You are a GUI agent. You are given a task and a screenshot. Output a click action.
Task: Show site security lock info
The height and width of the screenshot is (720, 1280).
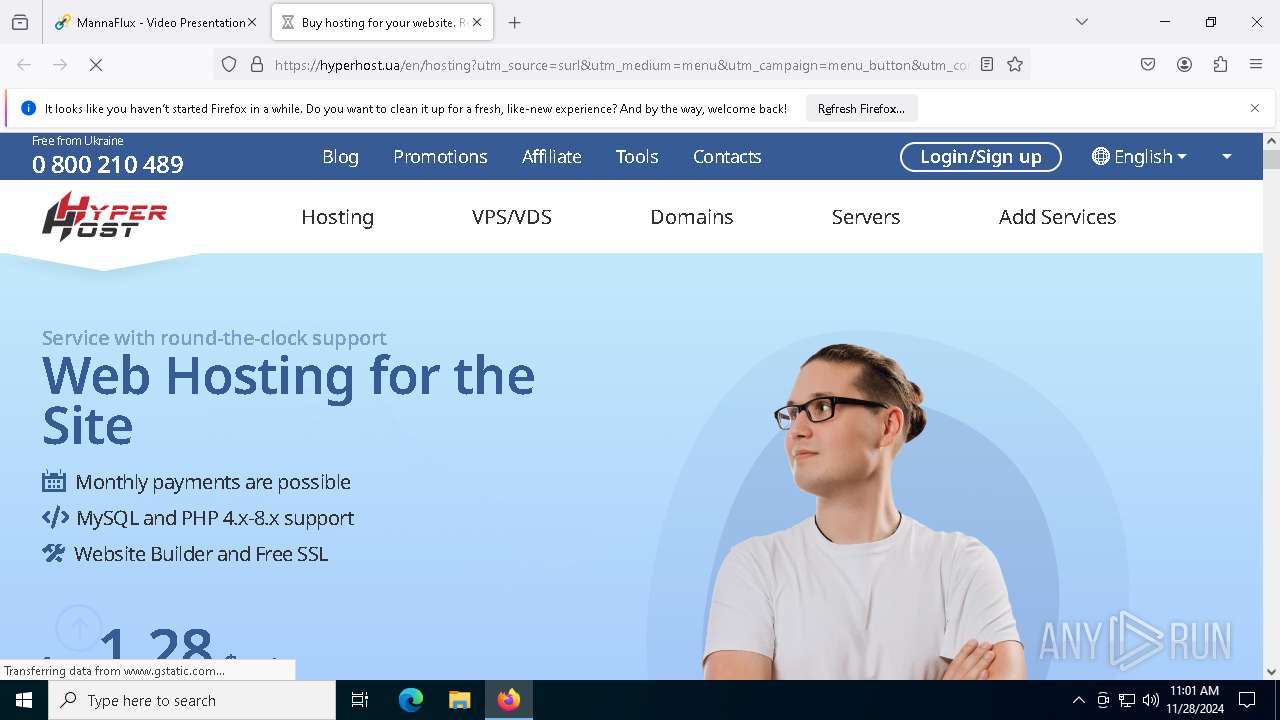(257, 65)
